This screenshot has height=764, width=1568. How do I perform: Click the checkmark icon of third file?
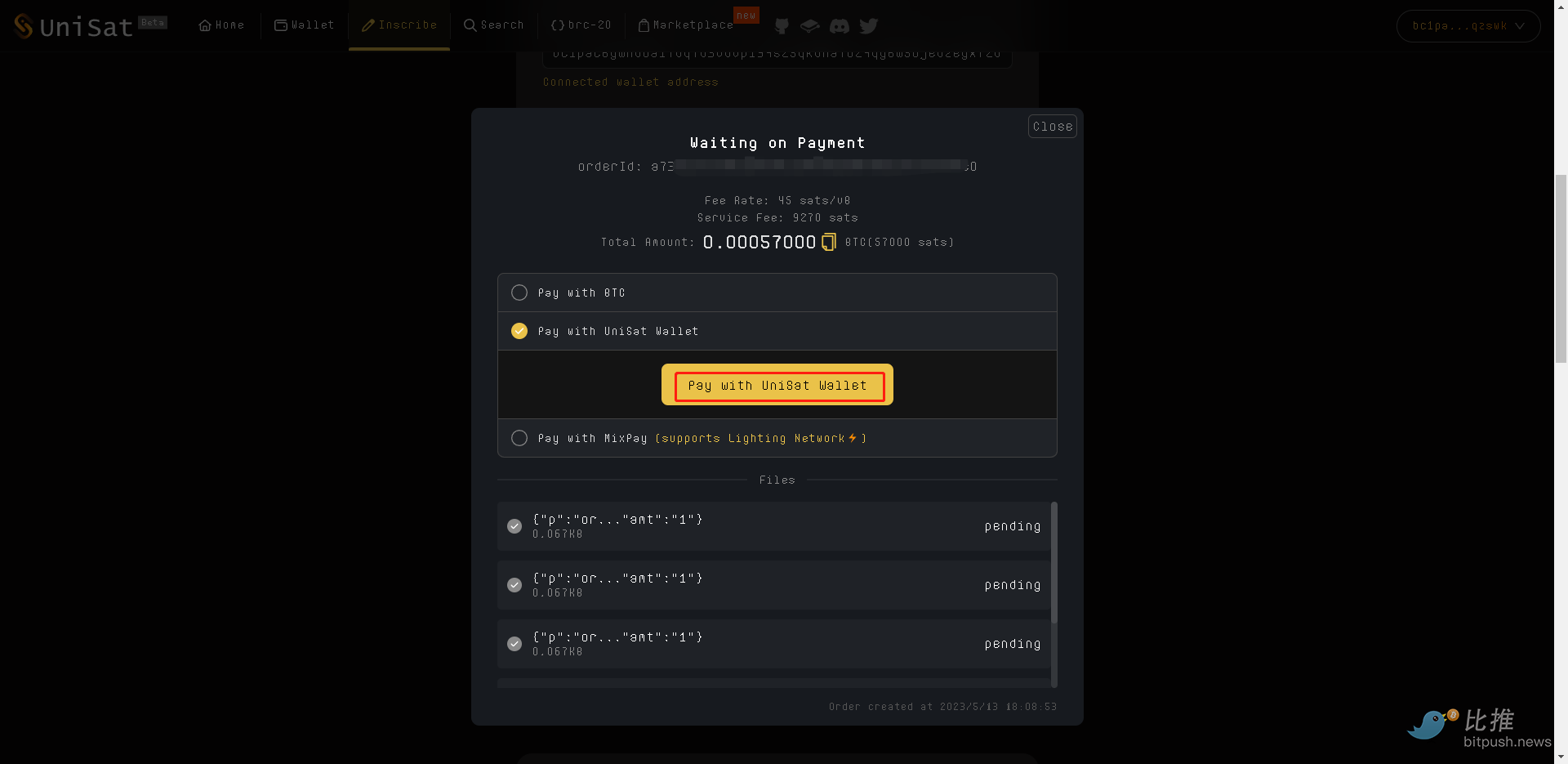tap(514, 644)
